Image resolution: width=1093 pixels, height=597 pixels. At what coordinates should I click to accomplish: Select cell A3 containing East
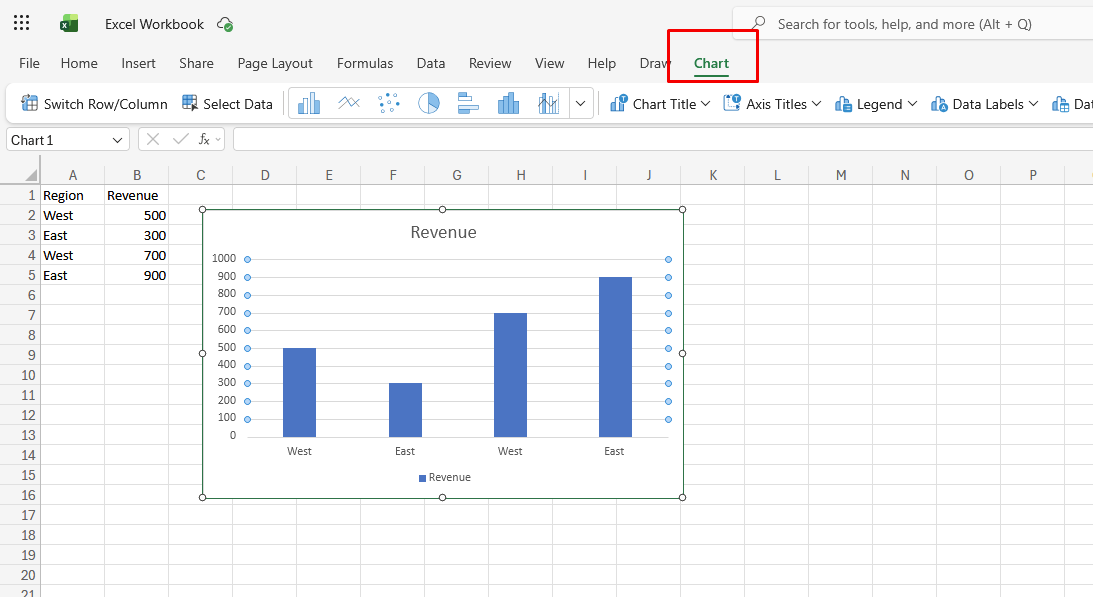click(72, 236)
